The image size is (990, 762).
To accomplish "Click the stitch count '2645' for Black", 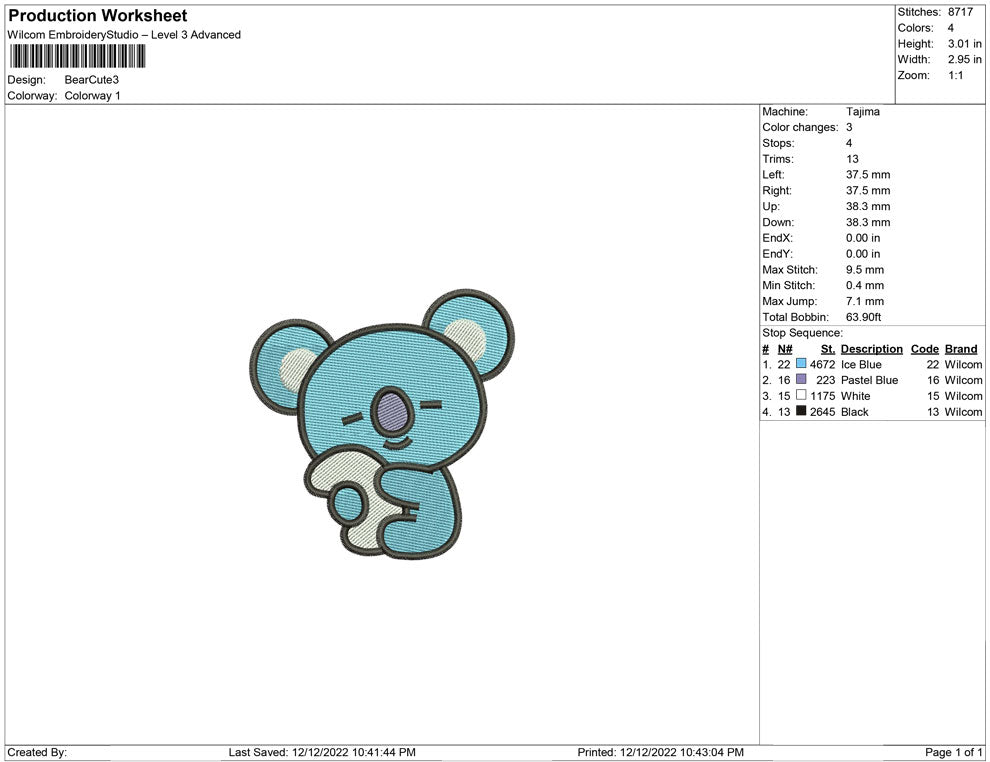I will coord(822,412).
